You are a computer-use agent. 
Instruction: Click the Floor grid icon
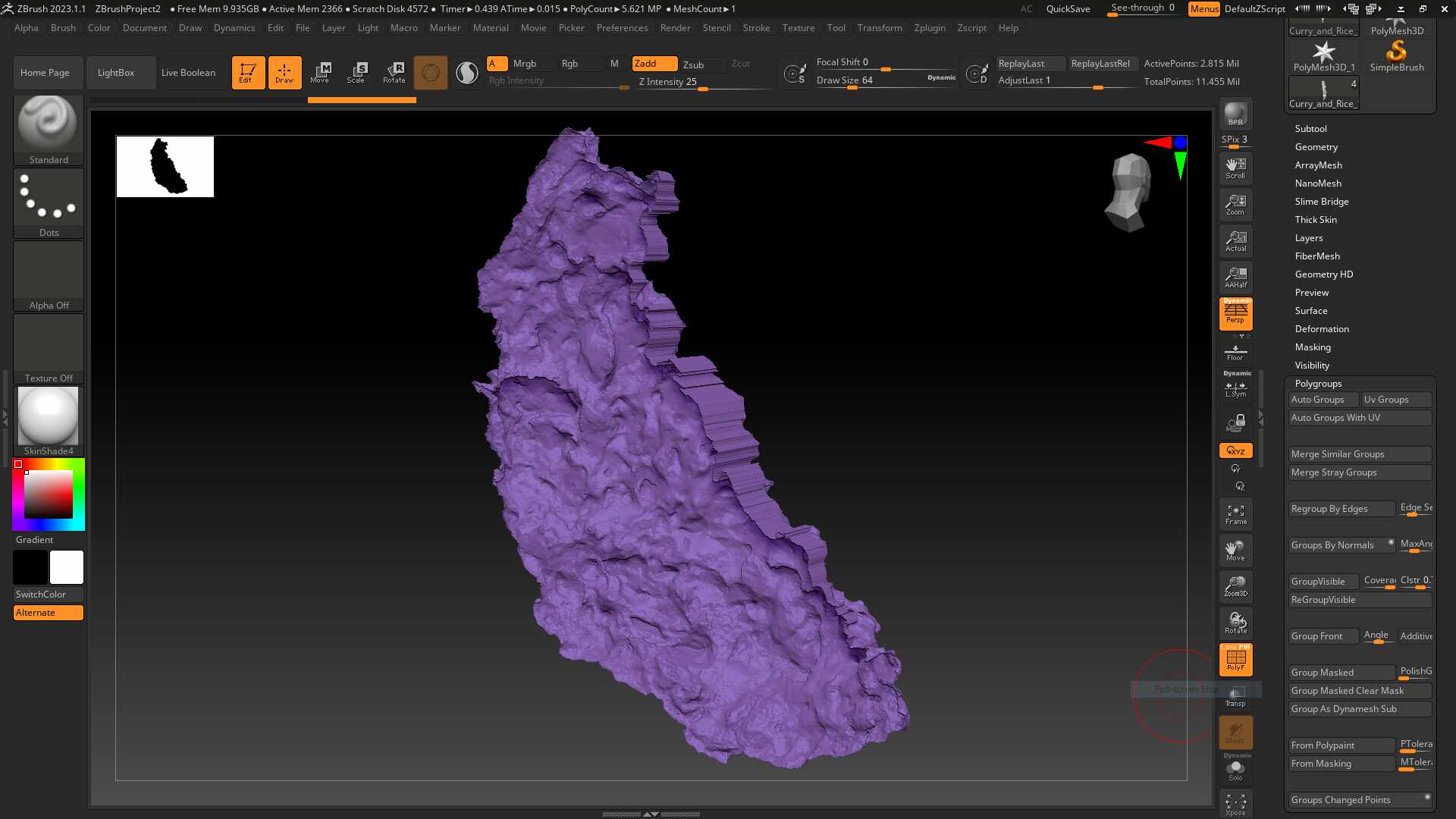(x=1235, y=353)
